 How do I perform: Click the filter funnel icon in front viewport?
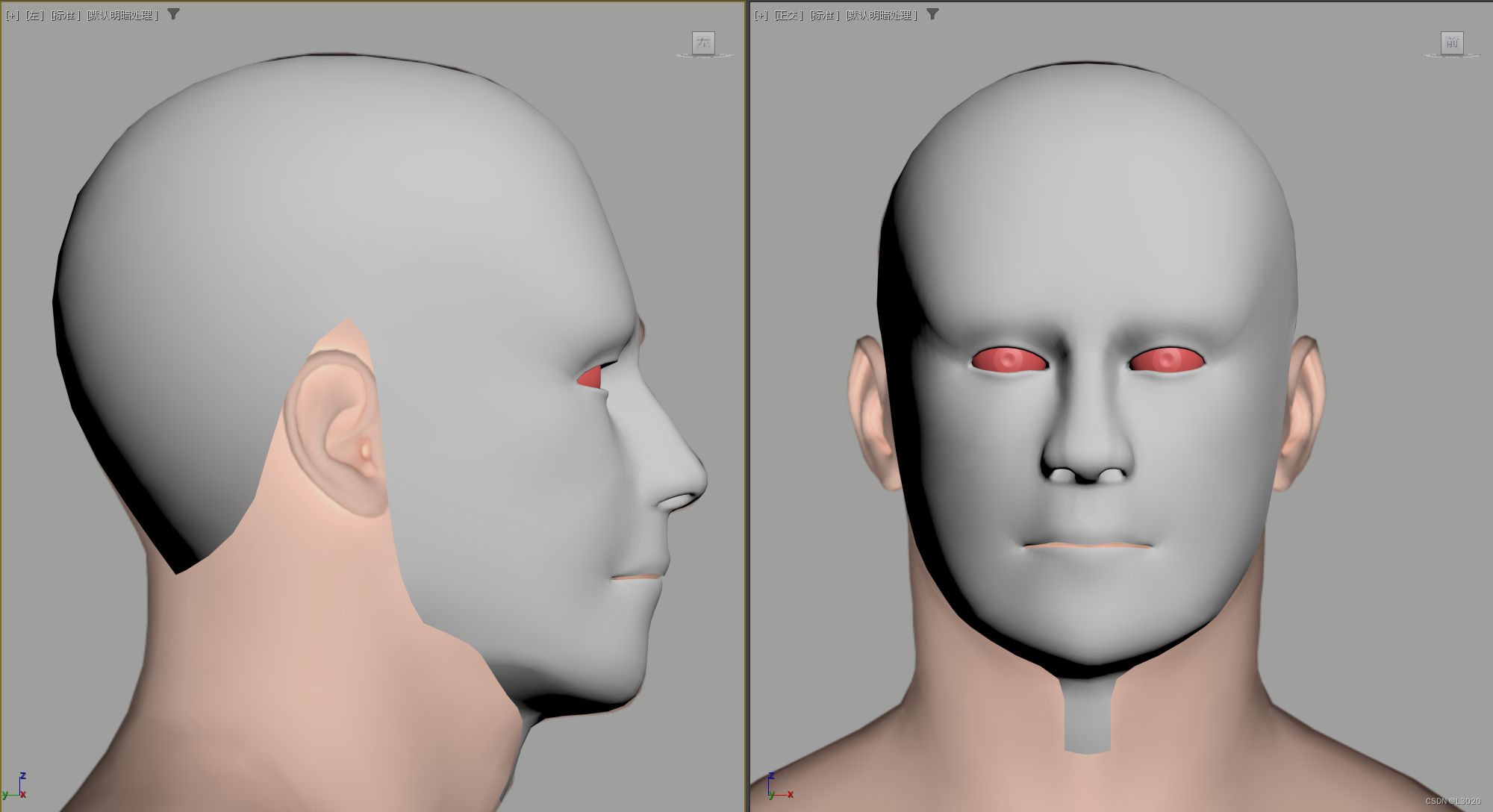[932, 14]
